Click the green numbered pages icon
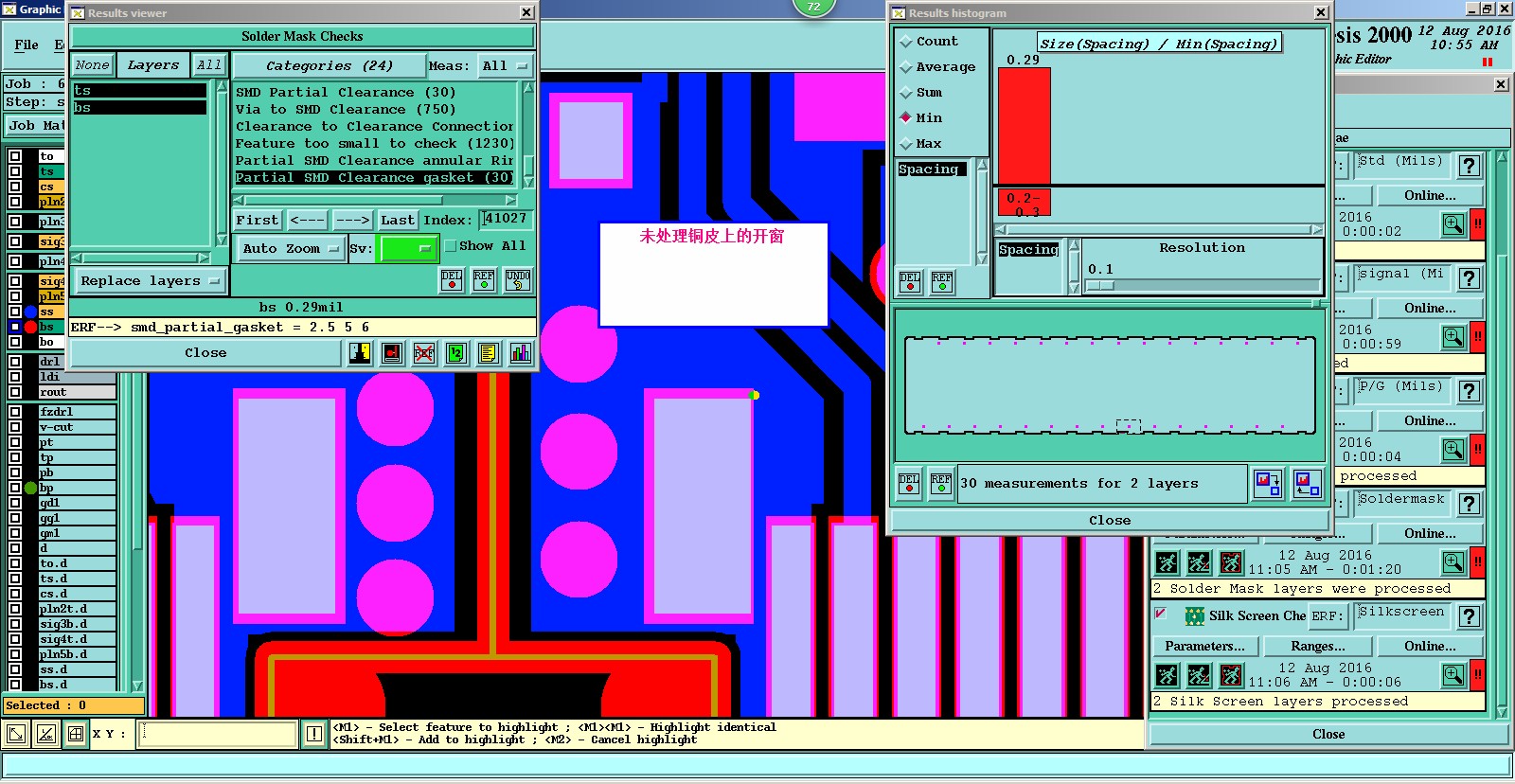The height and width of the screenshot is (784, 1515). pos(456,353)
